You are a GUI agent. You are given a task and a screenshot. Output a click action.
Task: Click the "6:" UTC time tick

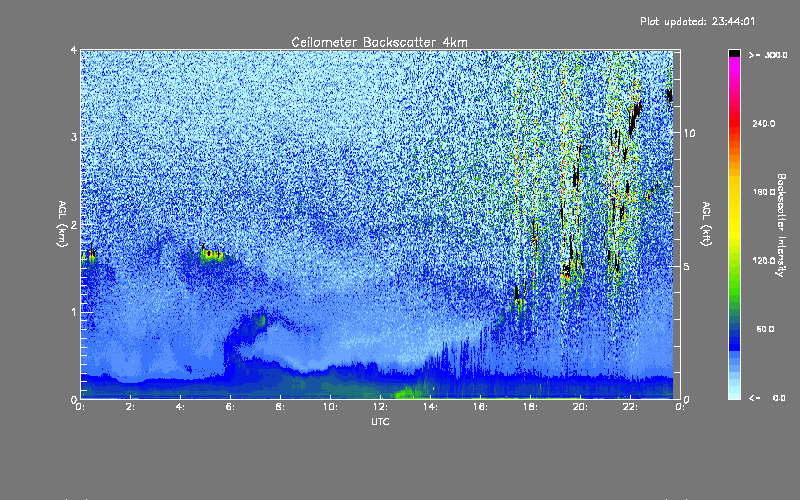pyautogui.click(x=231, y=407)
